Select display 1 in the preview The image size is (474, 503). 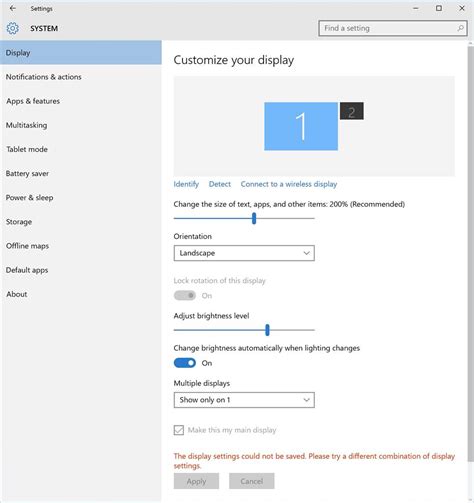click(x=301, y=126)
